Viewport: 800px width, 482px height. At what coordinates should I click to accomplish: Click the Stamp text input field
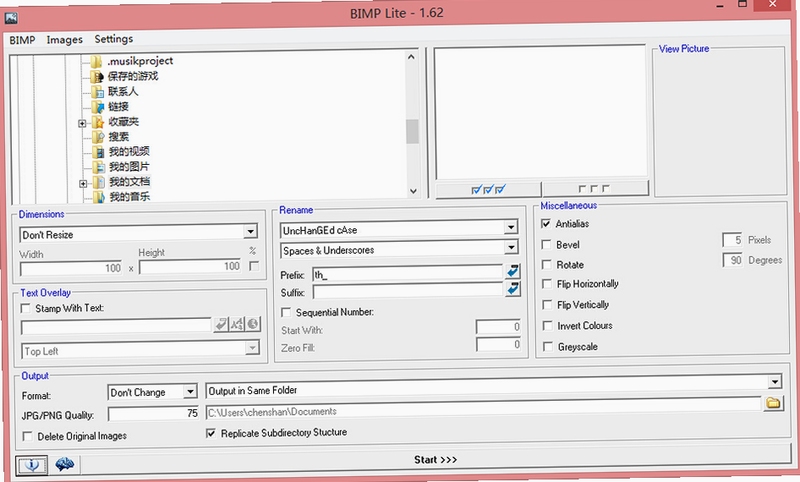116,326
